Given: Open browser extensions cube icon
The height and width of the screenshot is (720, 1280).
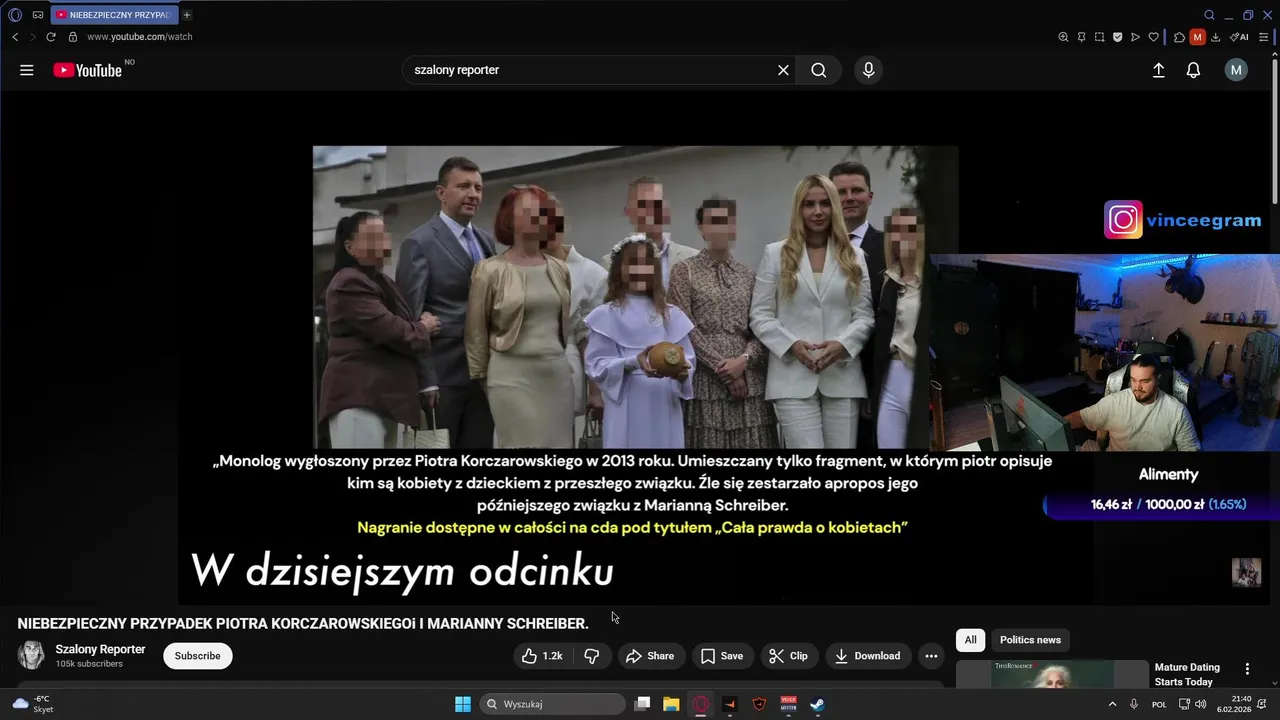Looking at the screenshot, I should tap(1180, 37).
